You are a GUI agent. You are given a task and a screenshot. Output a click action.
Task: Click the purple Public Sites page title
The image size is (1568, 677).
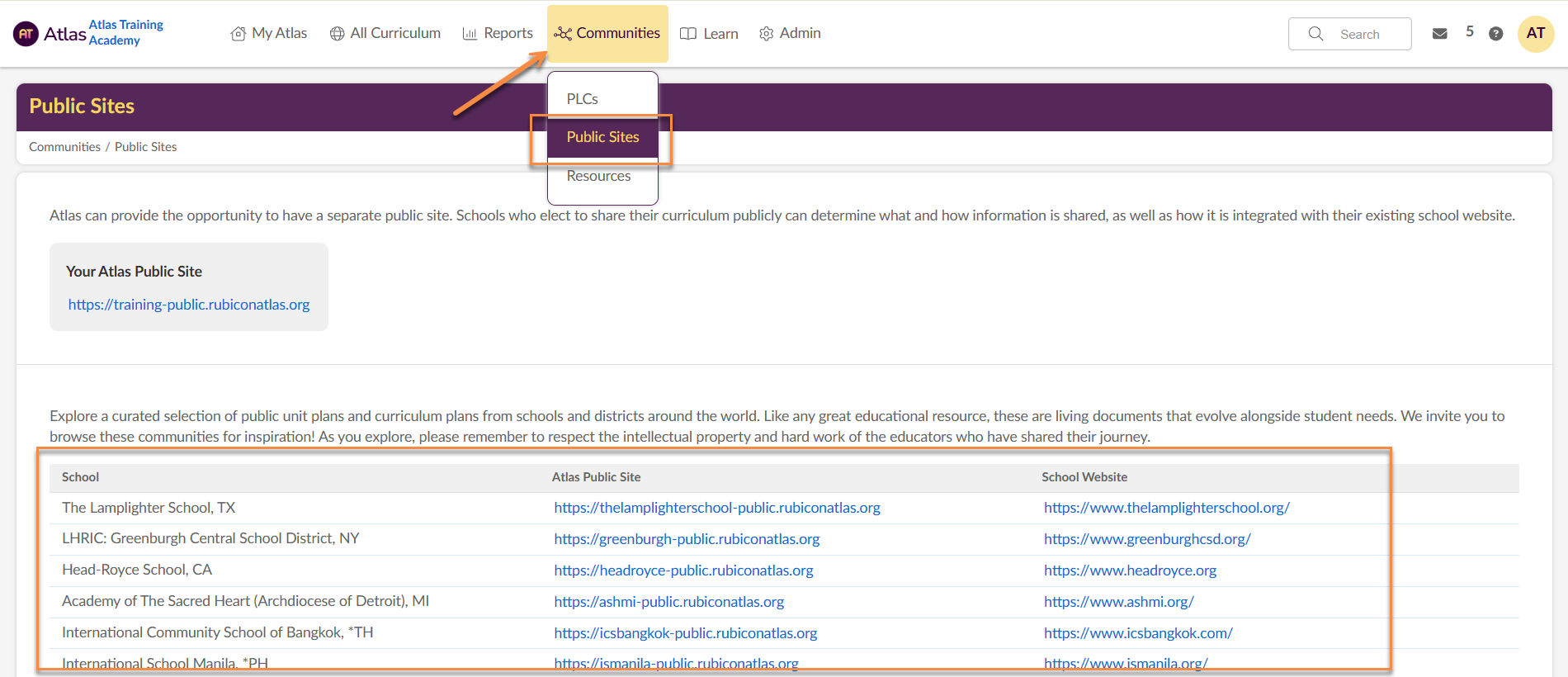pyautogui.click(x=82, y=107)
